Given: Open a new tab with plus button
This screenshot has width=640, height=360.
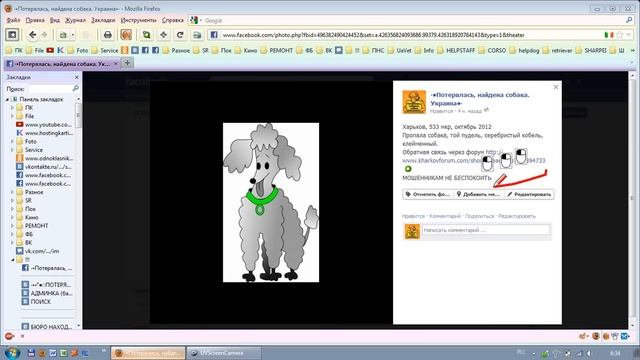Looking at the screenshot, I should coord(127,63).
